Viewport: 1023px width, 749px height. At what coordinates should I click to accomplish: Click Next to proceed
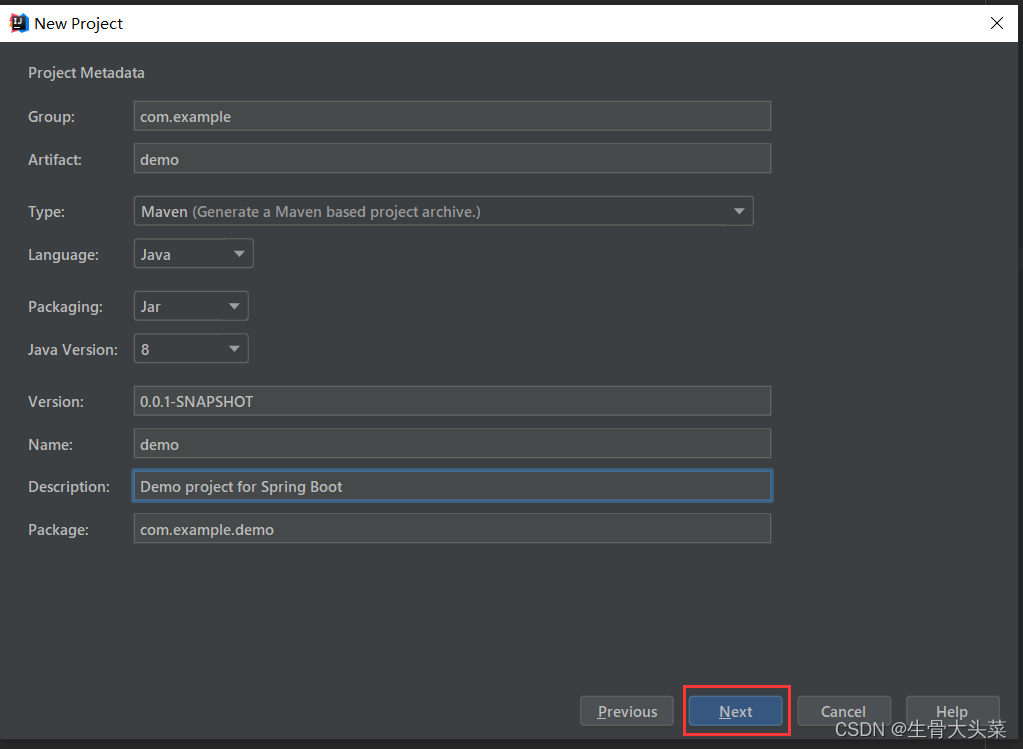pos(736,710)
